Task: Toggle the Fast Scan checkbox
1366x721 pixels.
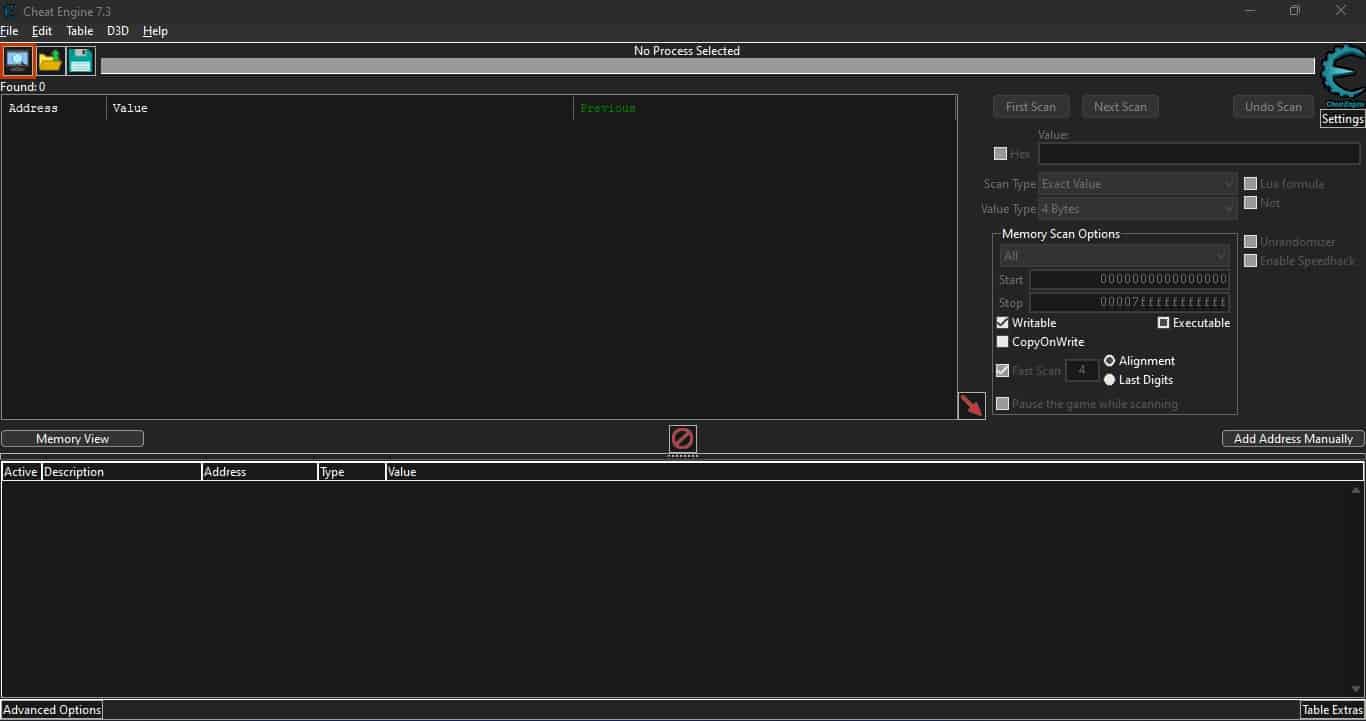Action: (x=1003, y=371)
